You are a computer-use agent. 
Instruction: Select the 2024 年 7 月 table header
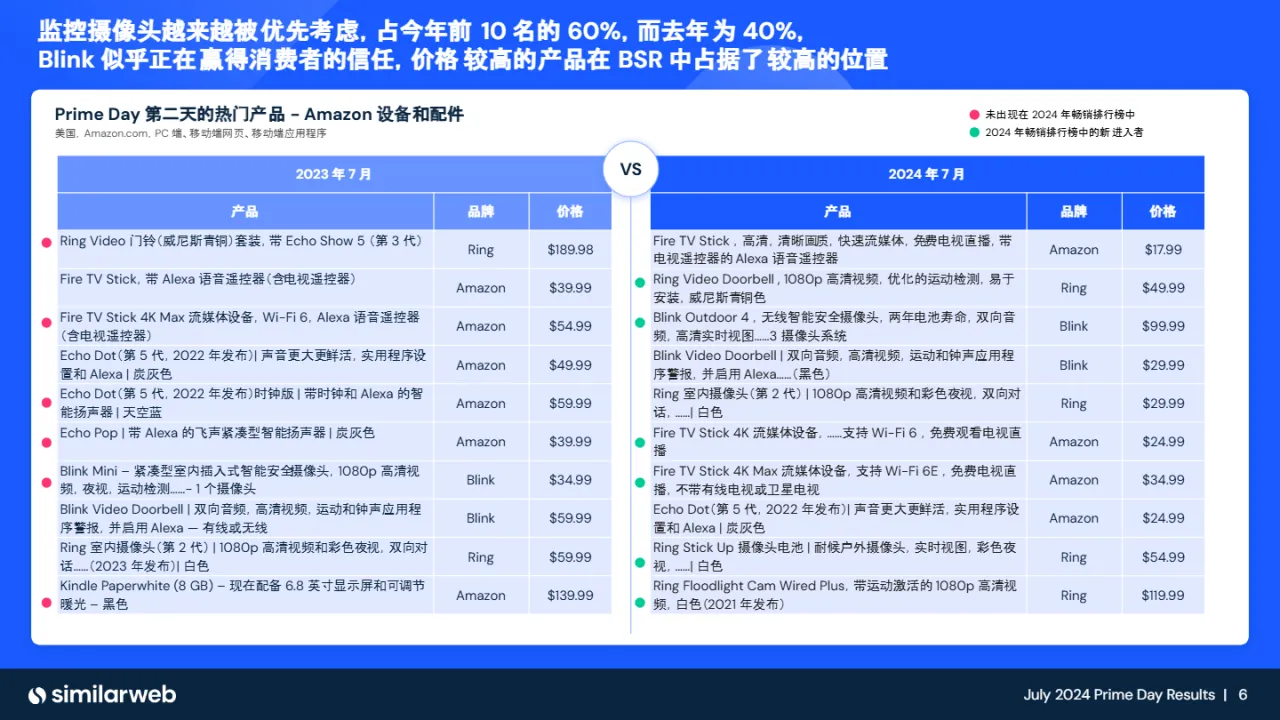pos(927,174)
